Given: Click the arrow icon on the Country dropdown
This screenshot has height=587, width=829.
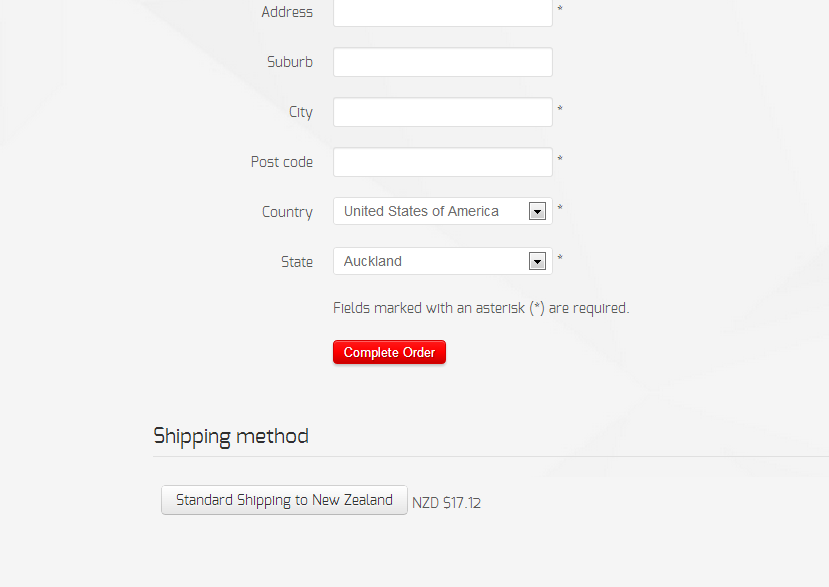Looking at the screenshot, I should [537, 212].
